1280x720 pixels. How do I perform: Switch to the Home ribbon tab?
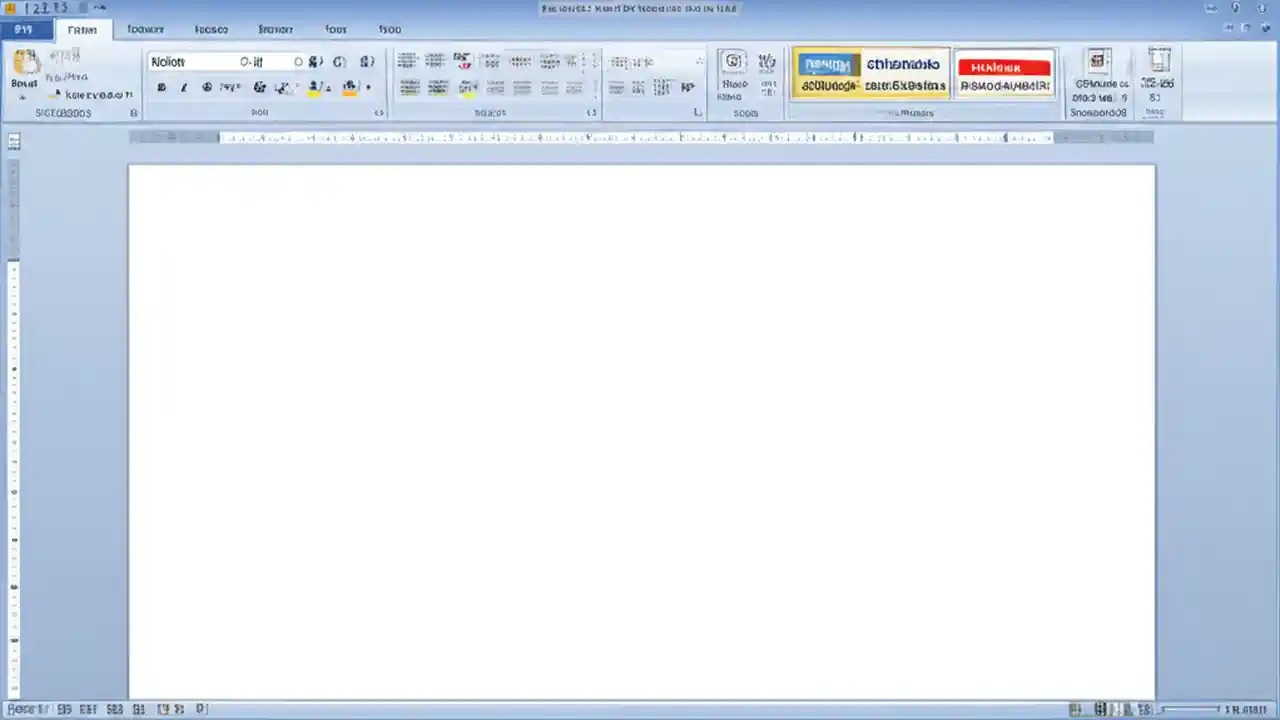[82, 29]
